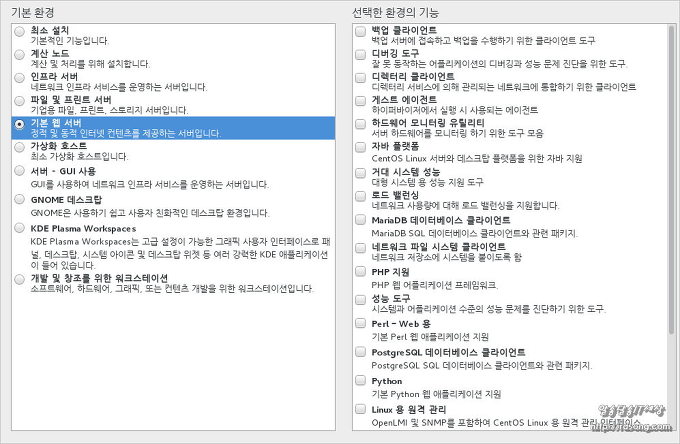Toggle the MariaDB 데이터베이스 클라이언트 checkbox
680x444 pixels.
[x=359, y=221]
